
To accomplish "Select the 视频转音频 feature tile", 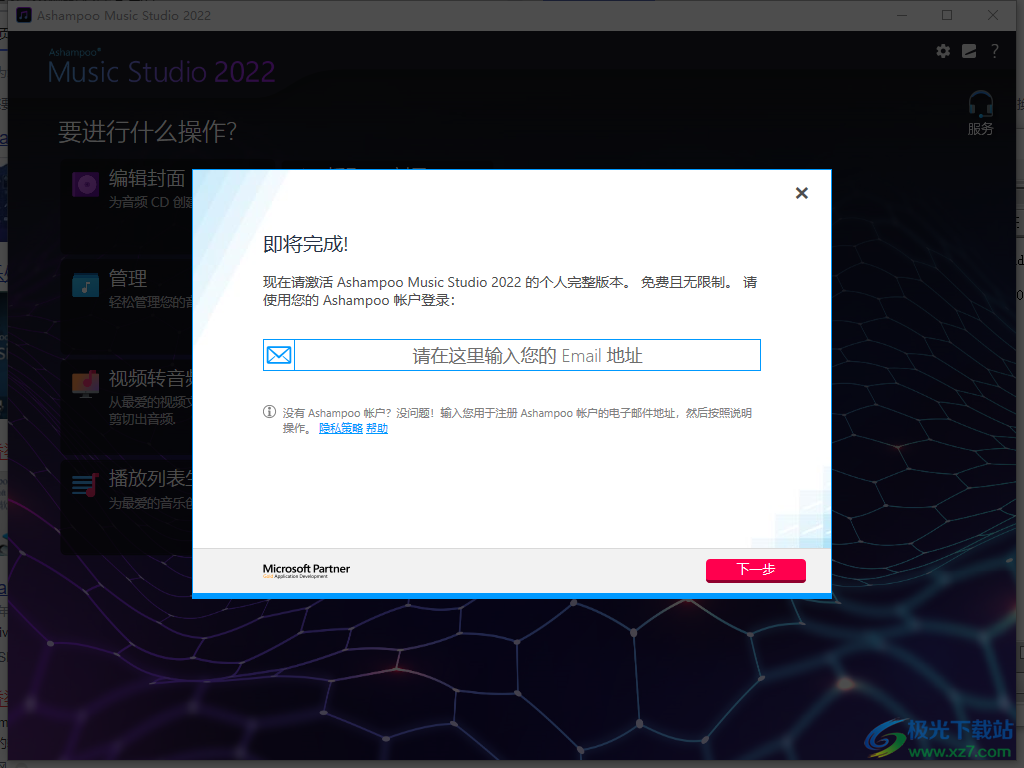I will tap(130, 405).
